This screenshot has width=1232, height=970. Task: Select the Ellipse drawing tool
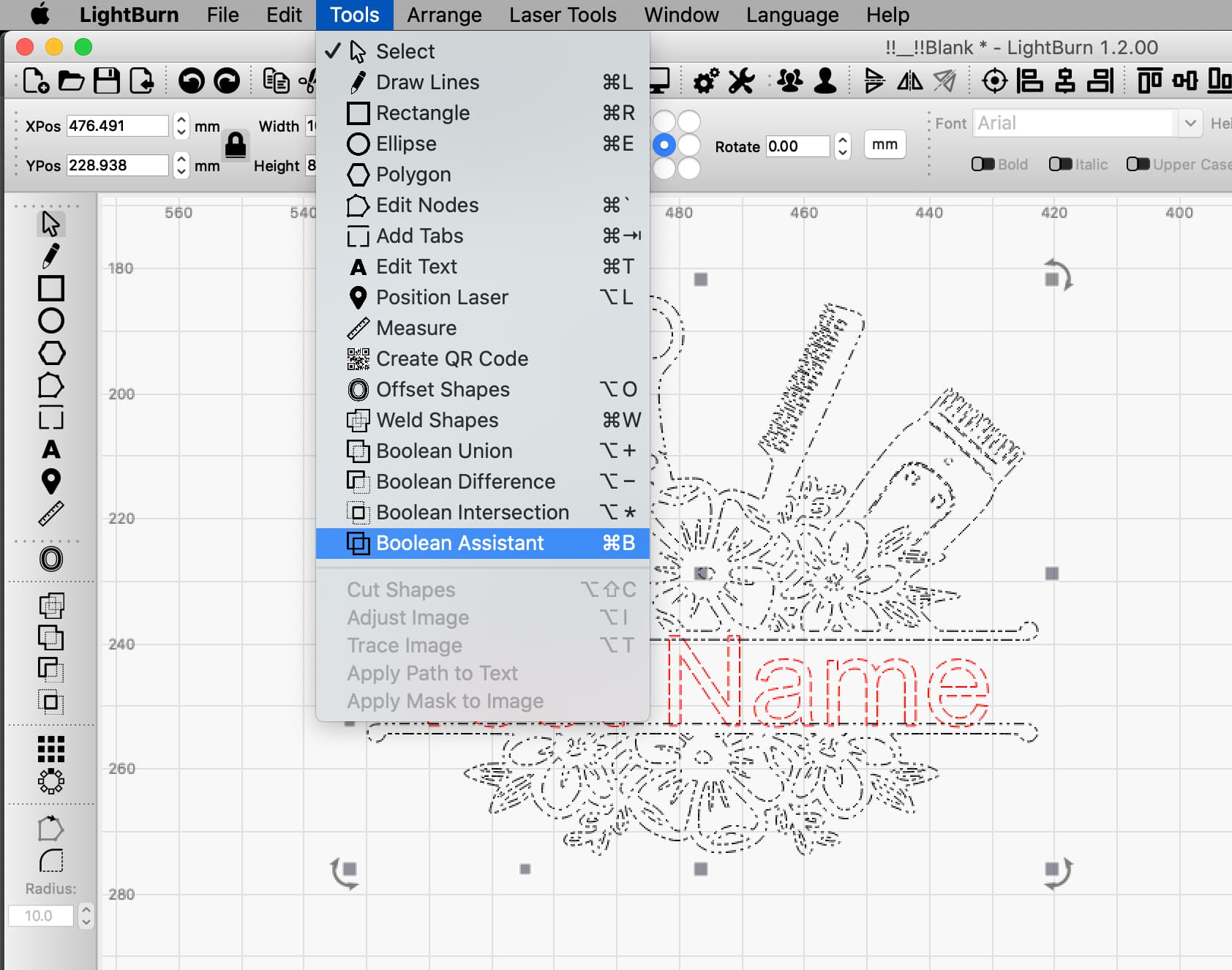point(50,320)
